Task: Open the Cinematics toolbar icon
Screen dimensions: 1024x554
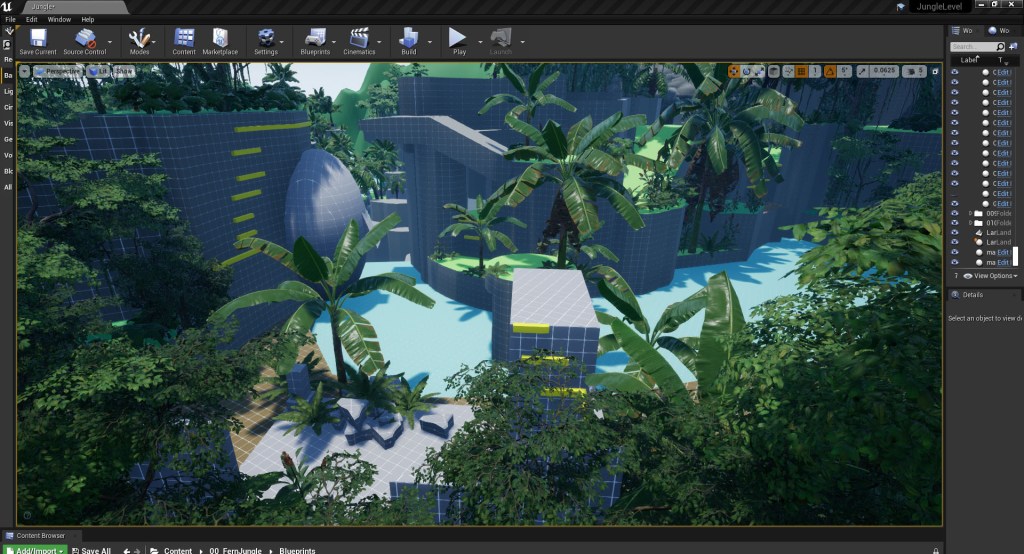Action: [359, 40]
